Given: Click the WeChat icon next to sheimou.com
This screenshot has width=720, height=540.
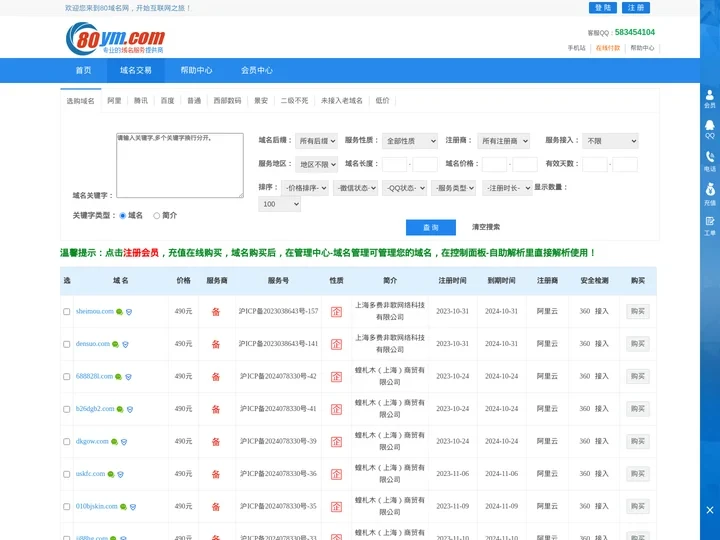Looking at the screenshot, I should (x=119, y=312).
